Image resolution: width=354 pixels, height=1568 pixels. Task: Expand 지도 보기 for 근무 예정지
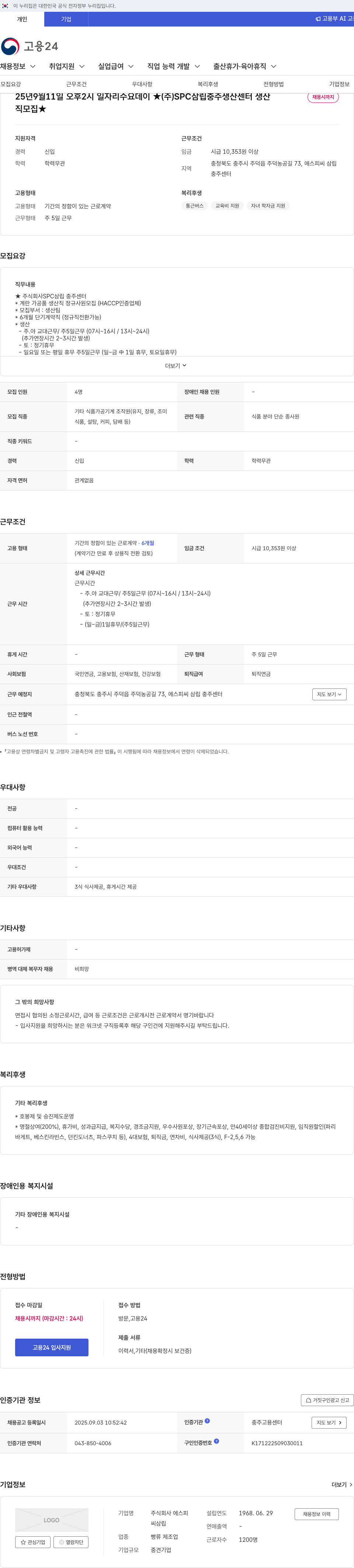tap(329, 694)
